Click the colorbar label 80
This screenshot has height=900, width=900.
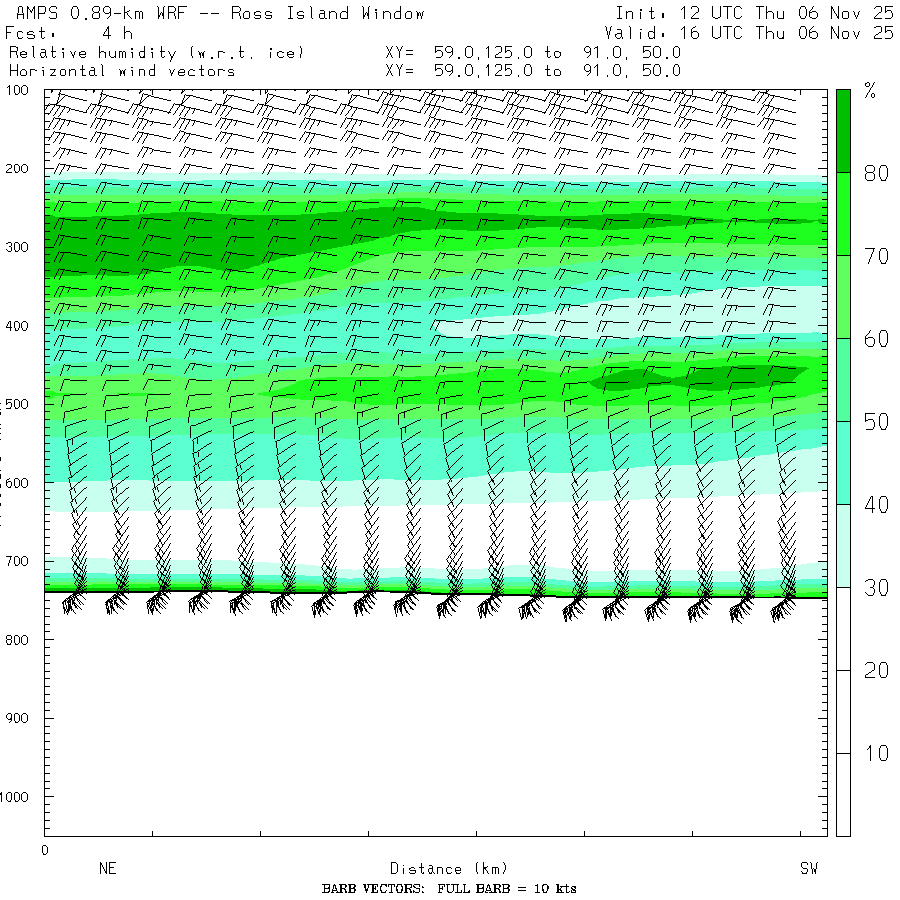click(876, 173)
